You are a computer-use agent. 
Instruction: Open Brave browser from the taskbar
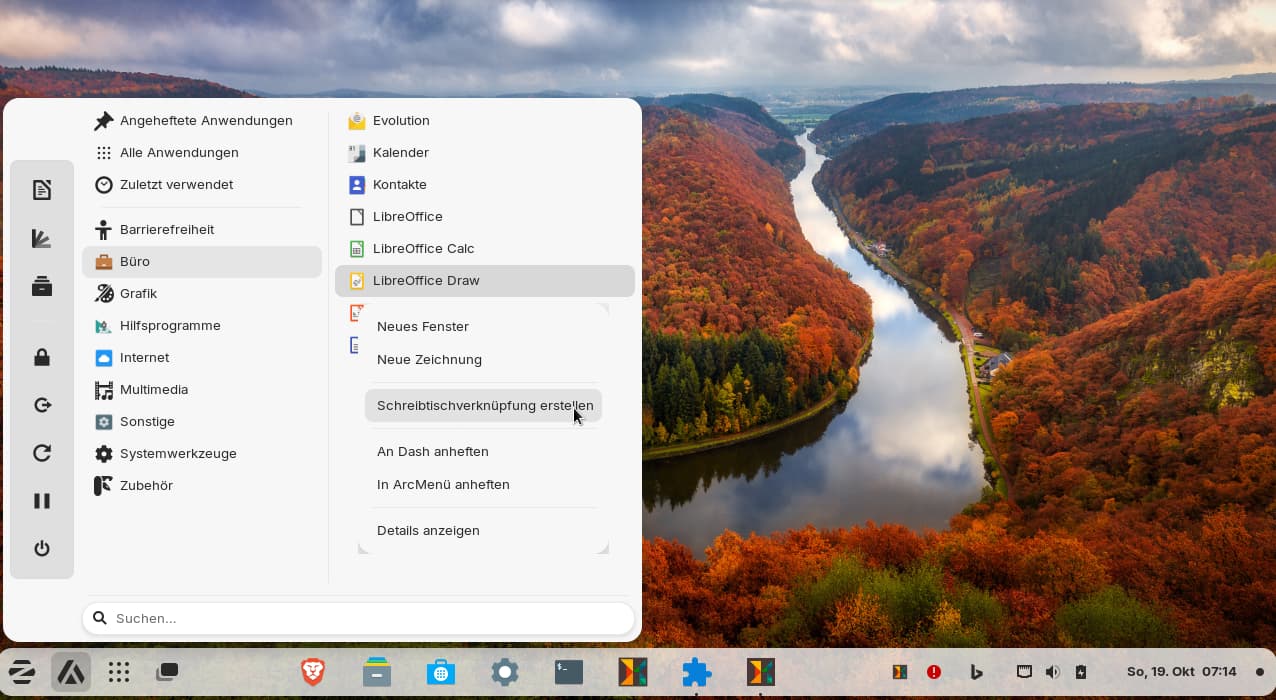pyautogui.click(x=313, y=672)
